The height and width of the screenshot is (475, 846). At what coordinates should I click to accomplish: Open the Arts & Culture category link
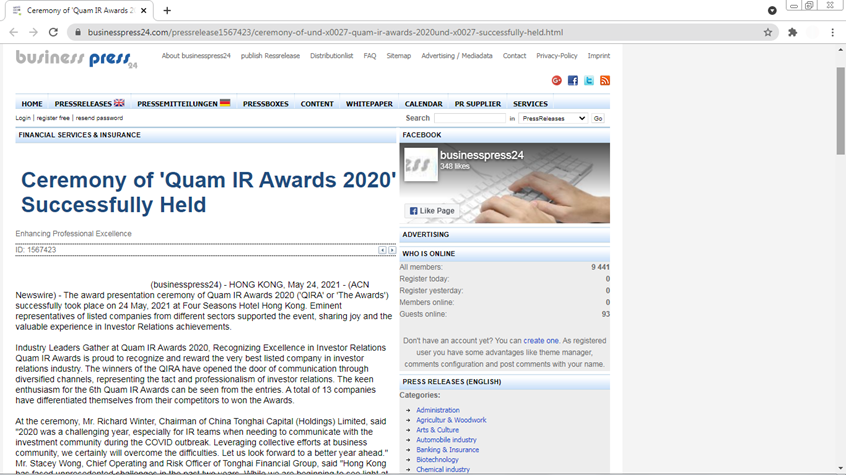point(438,430)
